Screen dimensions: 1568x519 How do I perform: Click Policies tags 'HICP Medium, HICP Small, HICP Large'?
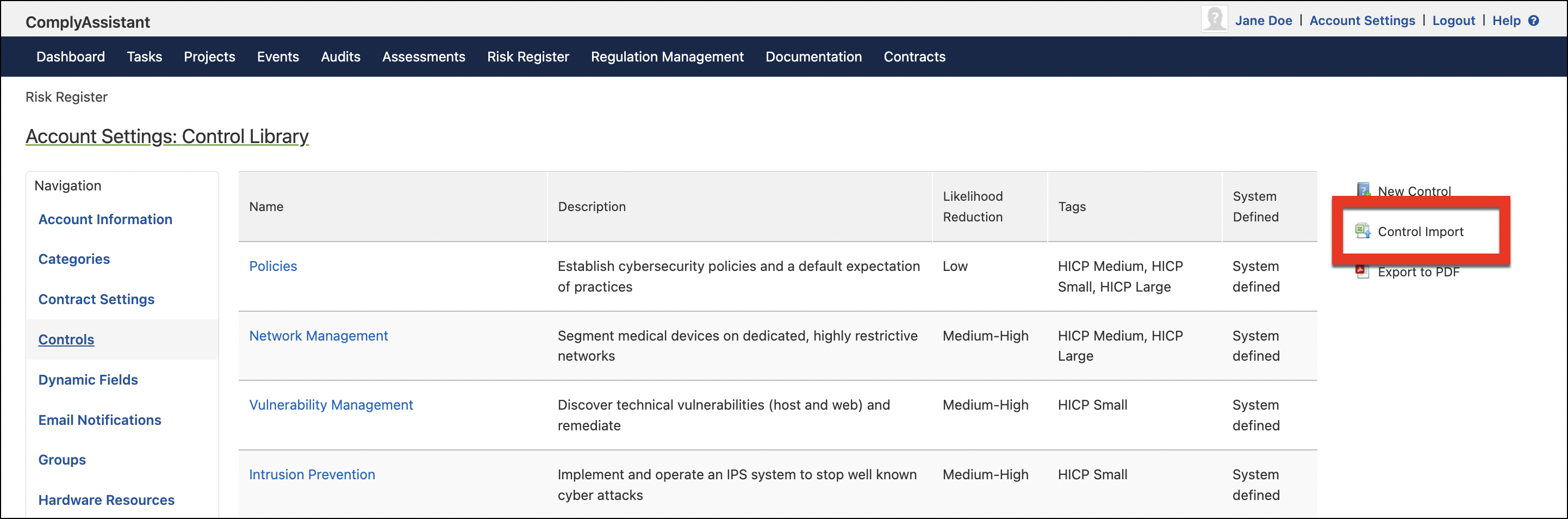[1120, 276]
